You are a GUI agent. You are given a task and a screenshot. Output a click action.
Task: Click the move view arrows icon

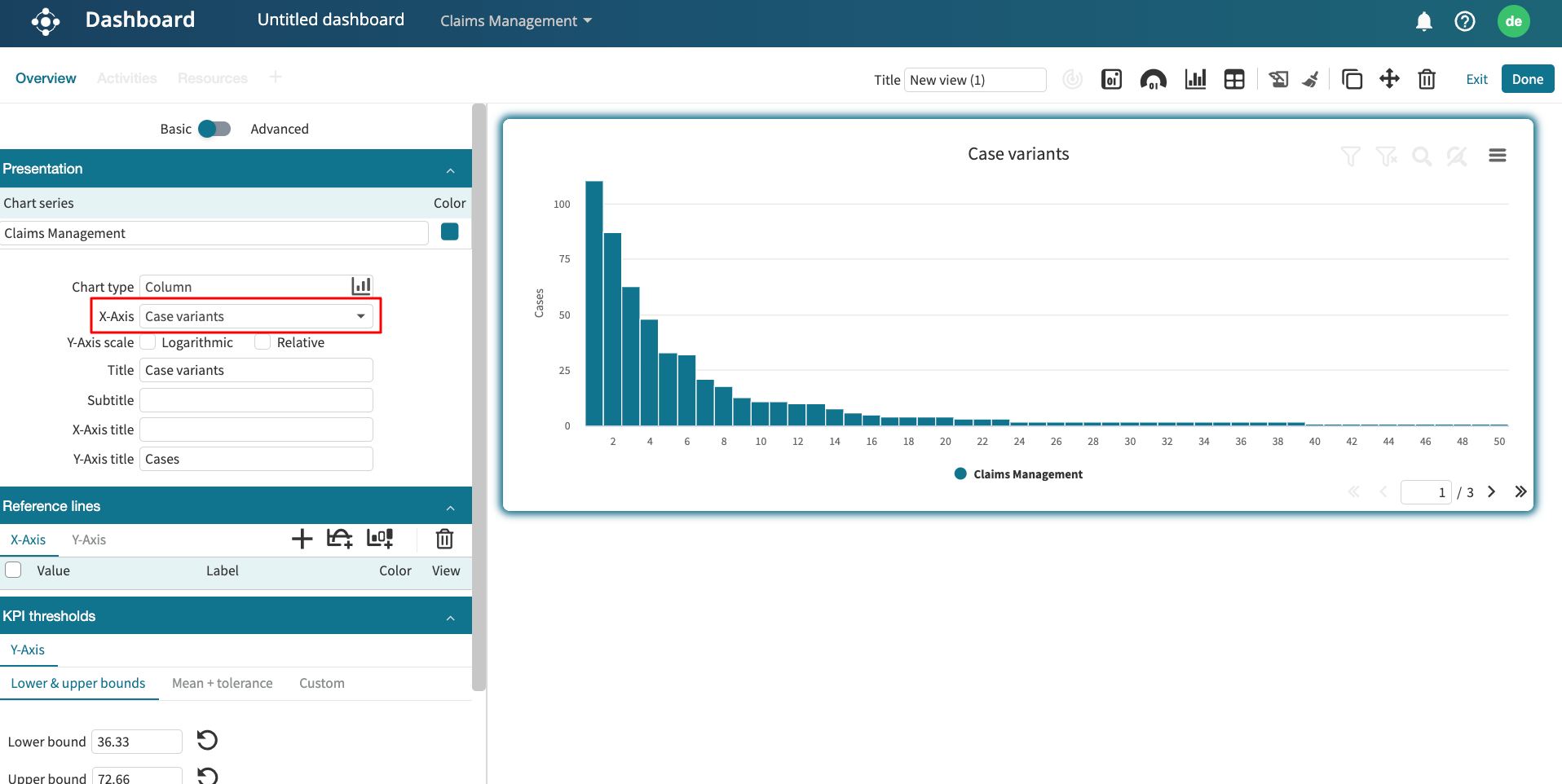tap(1389, 79)
